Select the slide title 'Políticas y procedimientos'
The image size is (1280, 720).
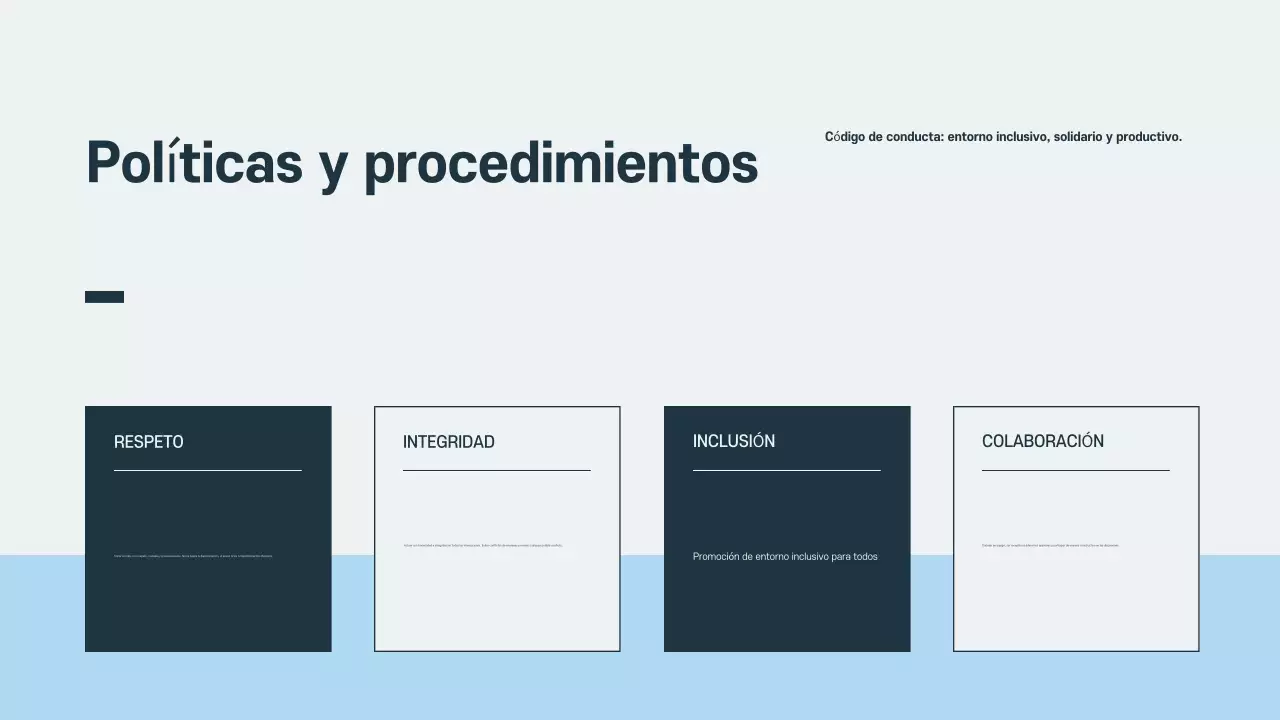click(x=421, y=163)
